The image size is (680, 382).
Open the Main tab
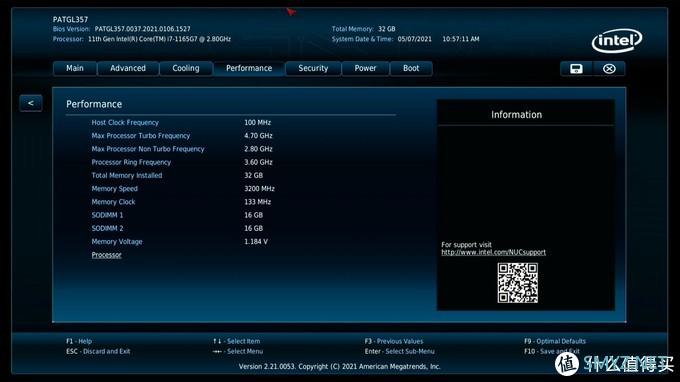pos(75,69)
